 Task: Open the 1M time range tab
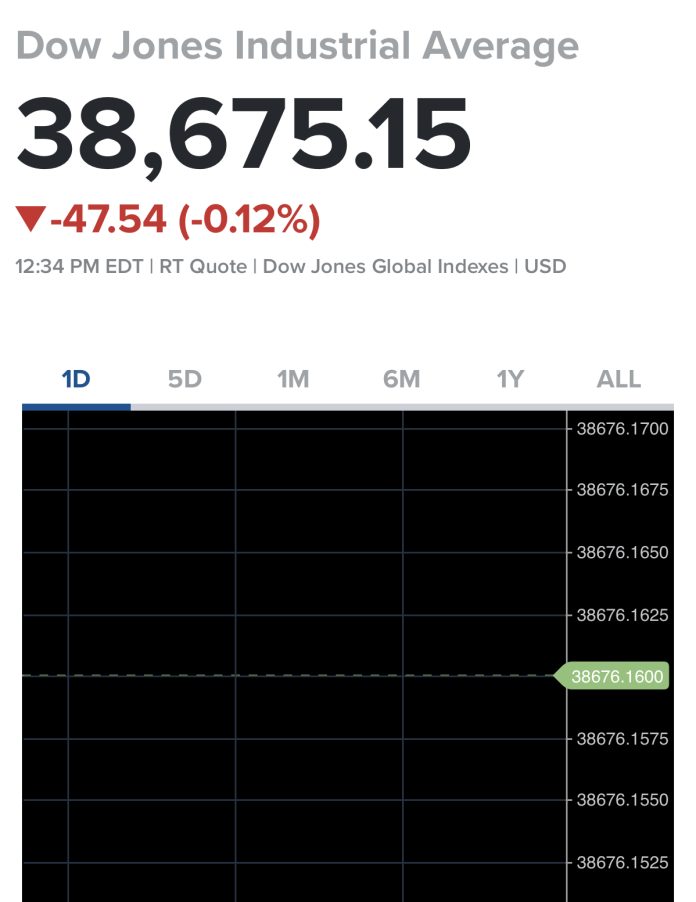[293, 380]
